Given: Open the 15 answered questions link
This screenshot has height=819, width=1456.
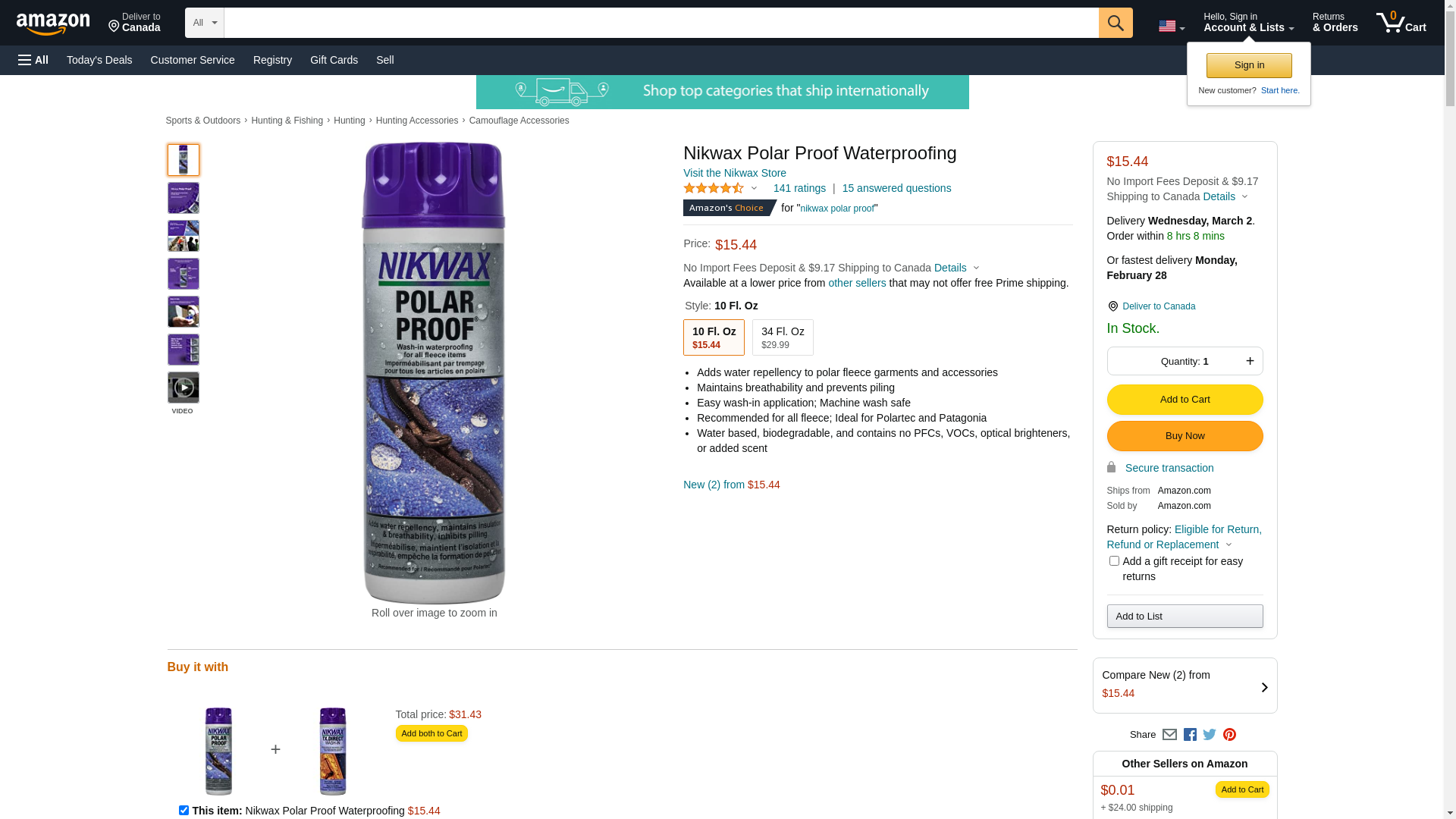Looking at the screenshot, I should [x=896, y=188].
